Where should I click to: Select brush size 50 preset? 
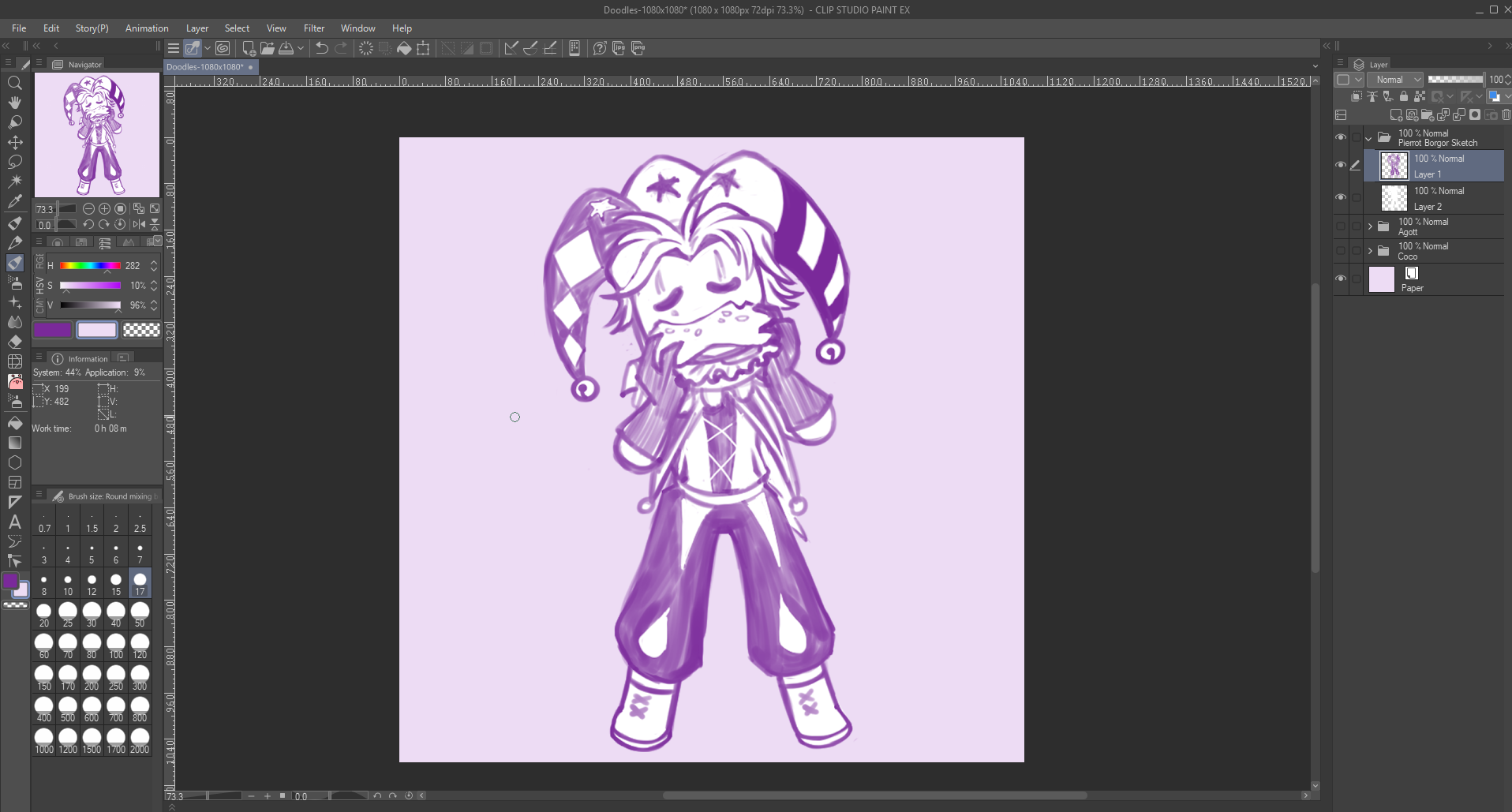click(x=140, y=614)
